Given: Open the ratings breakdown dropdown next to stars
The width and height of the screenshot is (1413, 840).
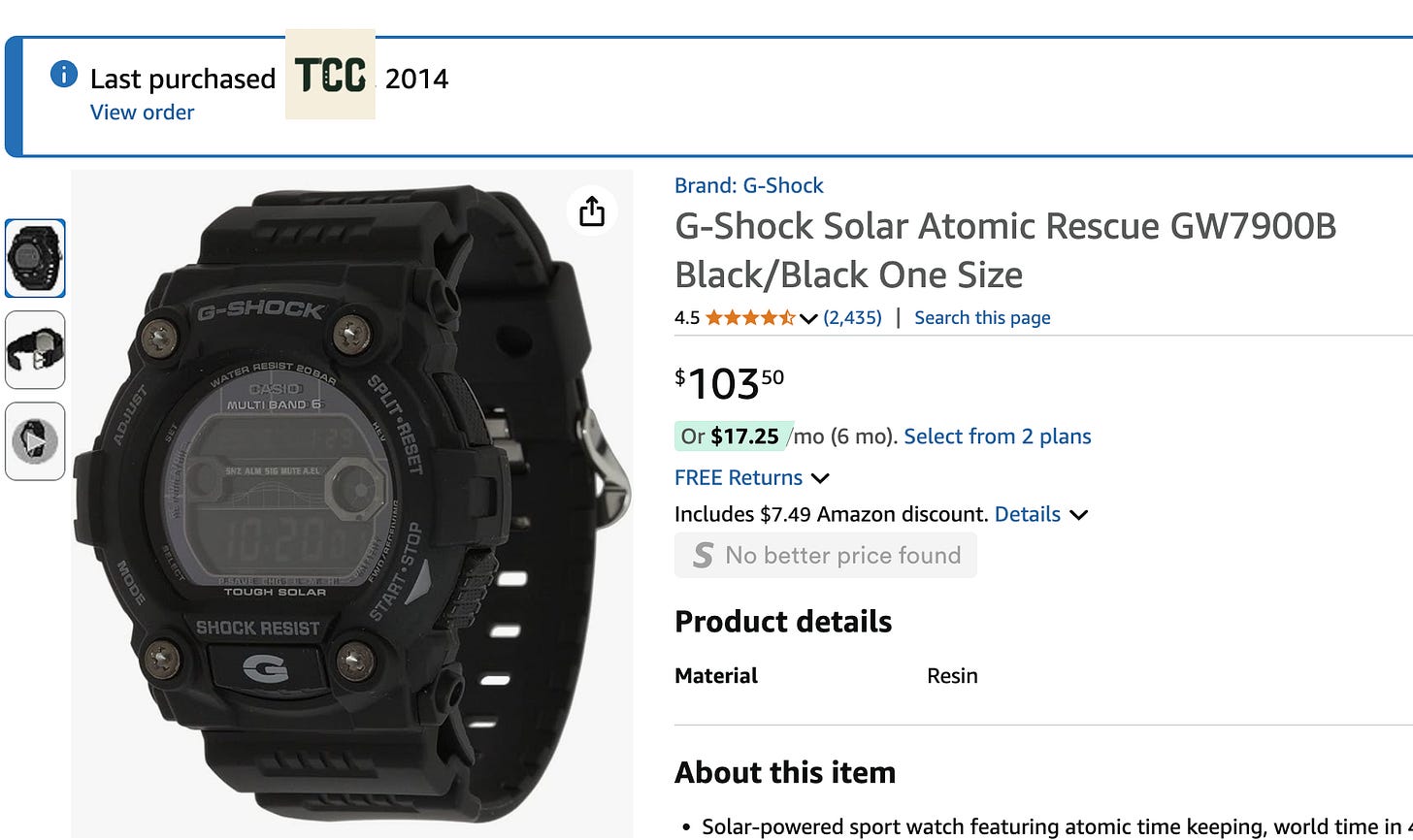Looking at the screenshot, I should 808,318.
